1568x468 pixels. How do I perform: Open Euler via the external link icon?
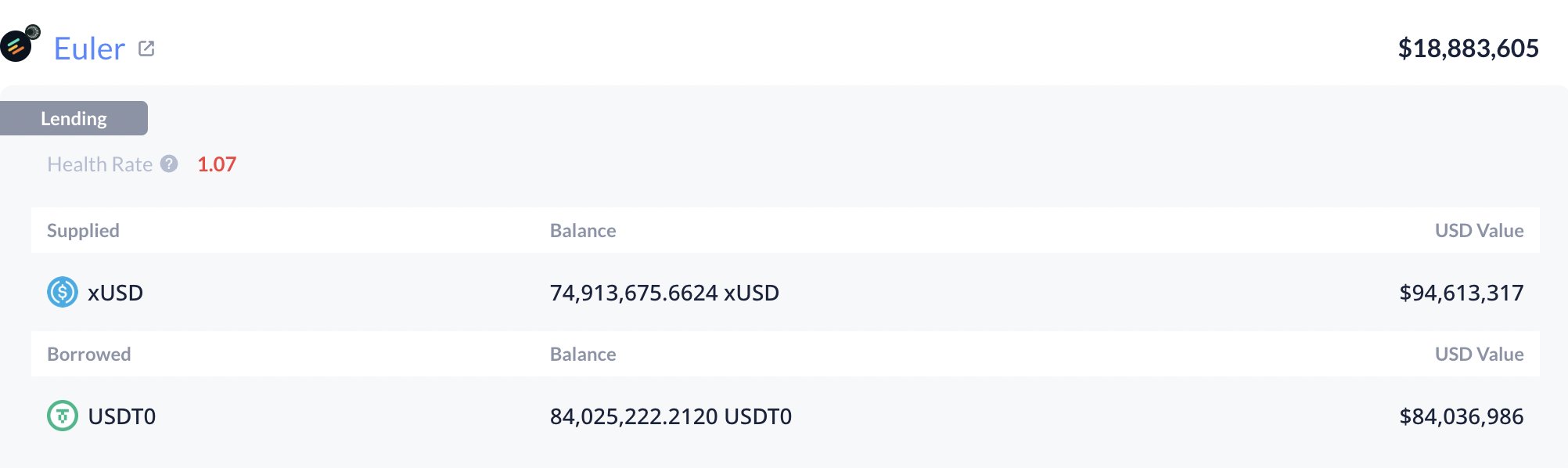(x=146, y=49)
